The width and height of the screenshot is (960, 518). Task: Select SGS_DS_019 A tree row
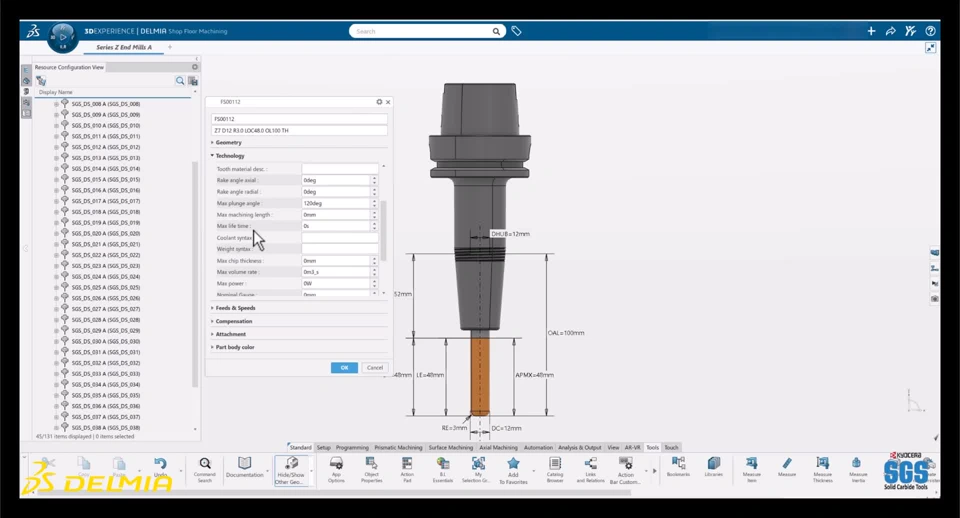[x=106, y=223]
